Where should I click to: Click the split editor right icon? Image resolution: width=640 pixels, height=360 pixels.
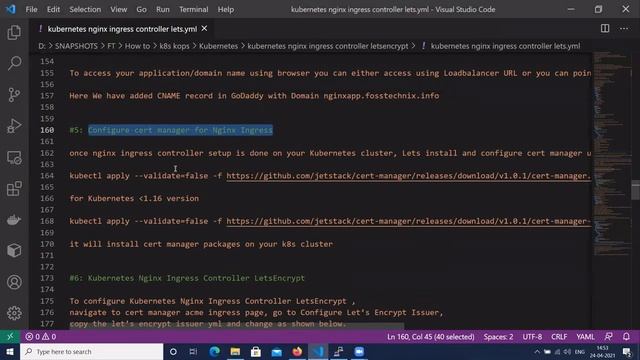click(x=605, y=29)
